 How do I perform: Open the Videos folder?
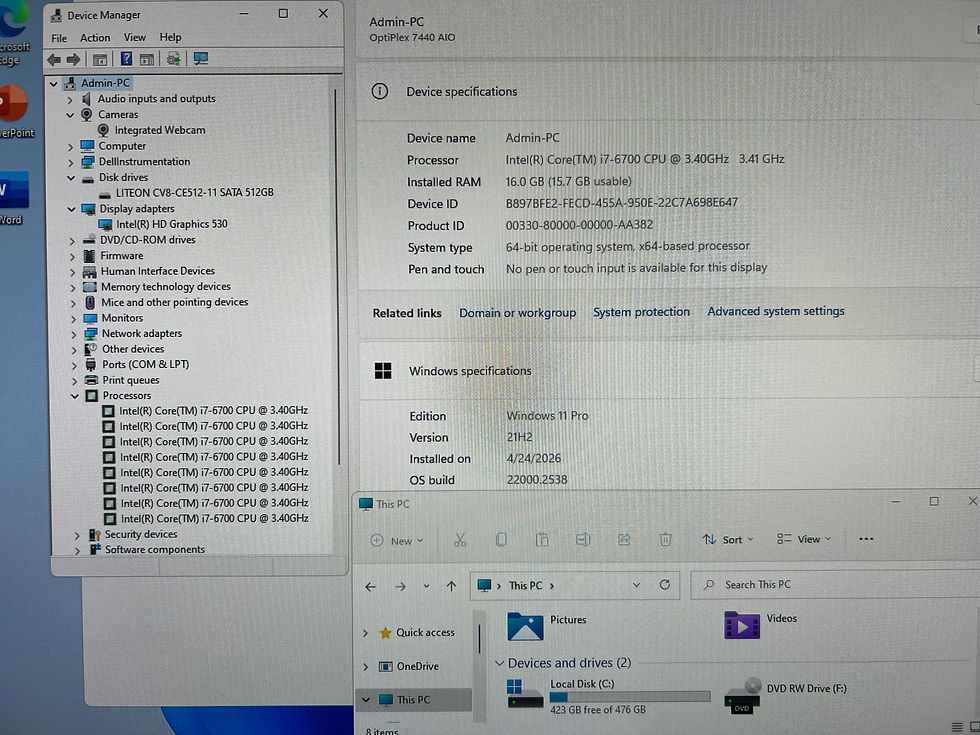[761, 624]
